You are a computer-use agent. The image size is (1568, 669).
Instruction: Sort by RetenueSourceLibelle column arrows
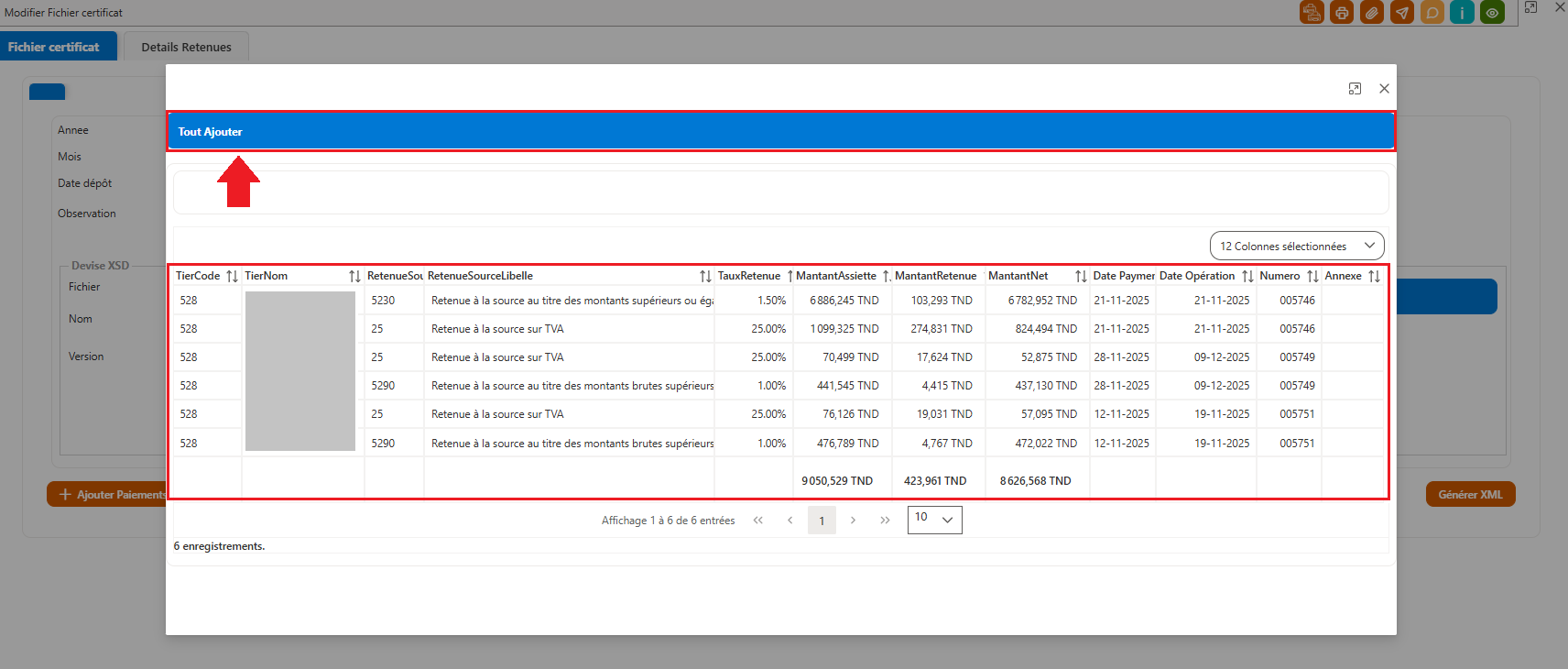[705, 276]
